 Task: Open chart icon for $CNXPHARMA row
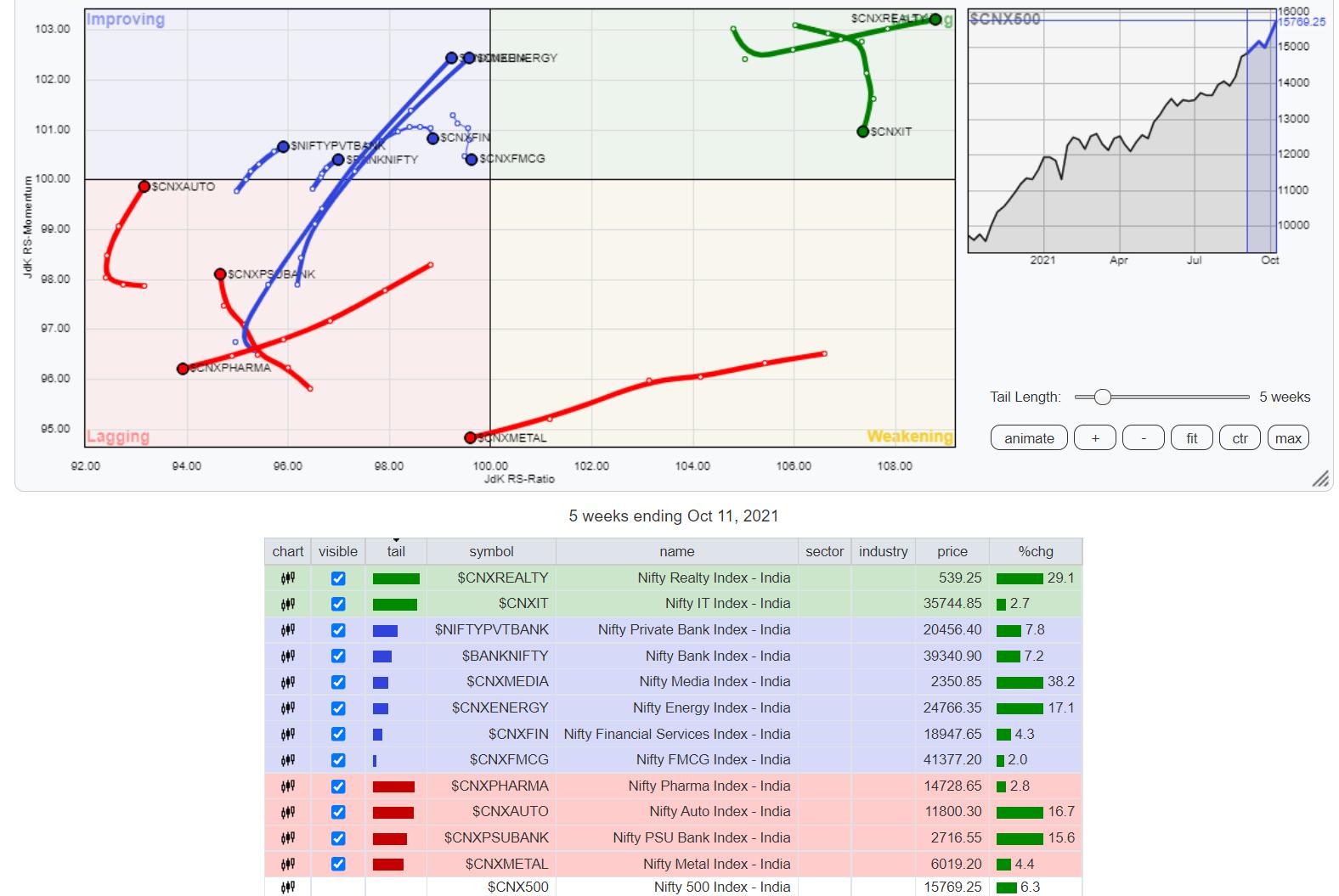(288, 786)
